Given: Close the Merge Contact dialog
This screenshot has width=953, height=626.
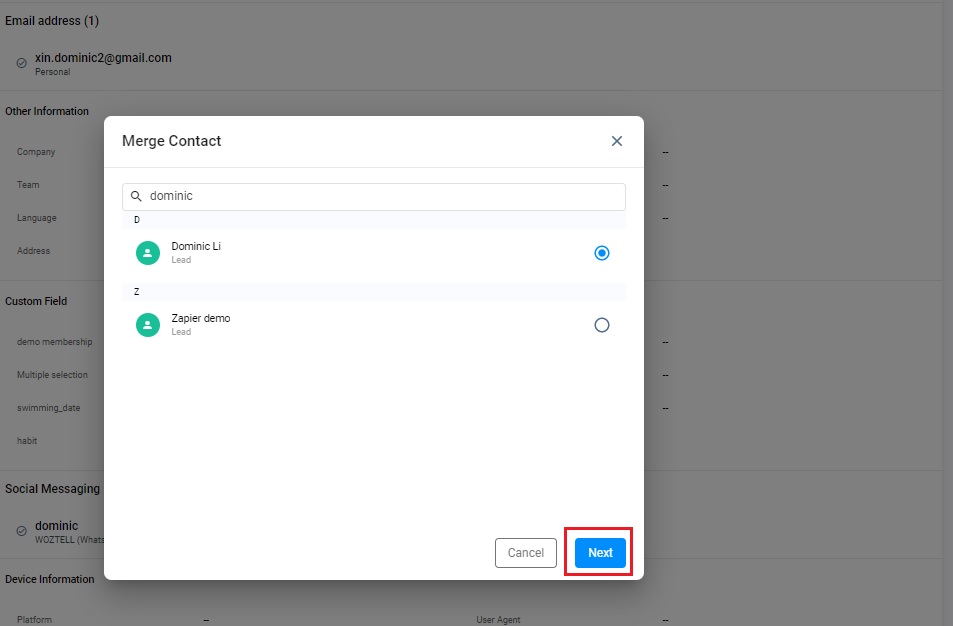Looking at the screenshot, I should (617, 141).
